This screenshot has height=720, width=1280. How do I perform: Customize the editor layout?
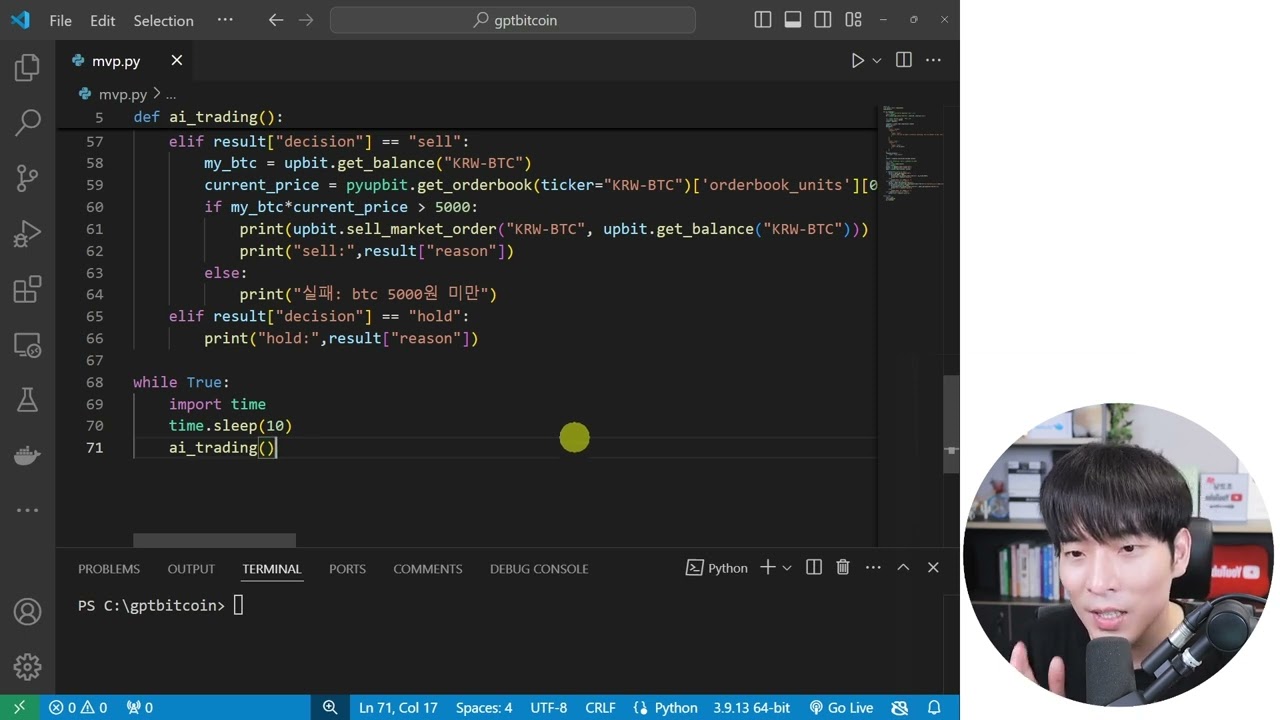853,20
